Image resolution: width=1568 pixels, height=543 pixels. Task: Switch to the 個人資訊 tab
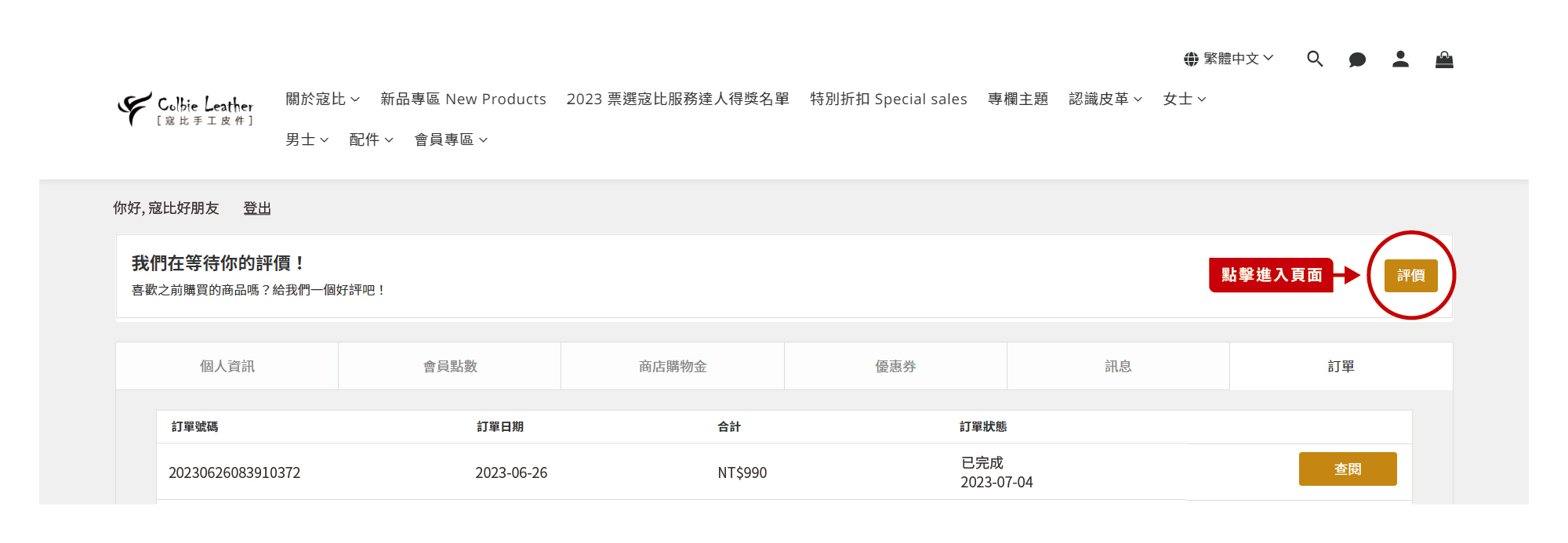click(x=227, y=366)
